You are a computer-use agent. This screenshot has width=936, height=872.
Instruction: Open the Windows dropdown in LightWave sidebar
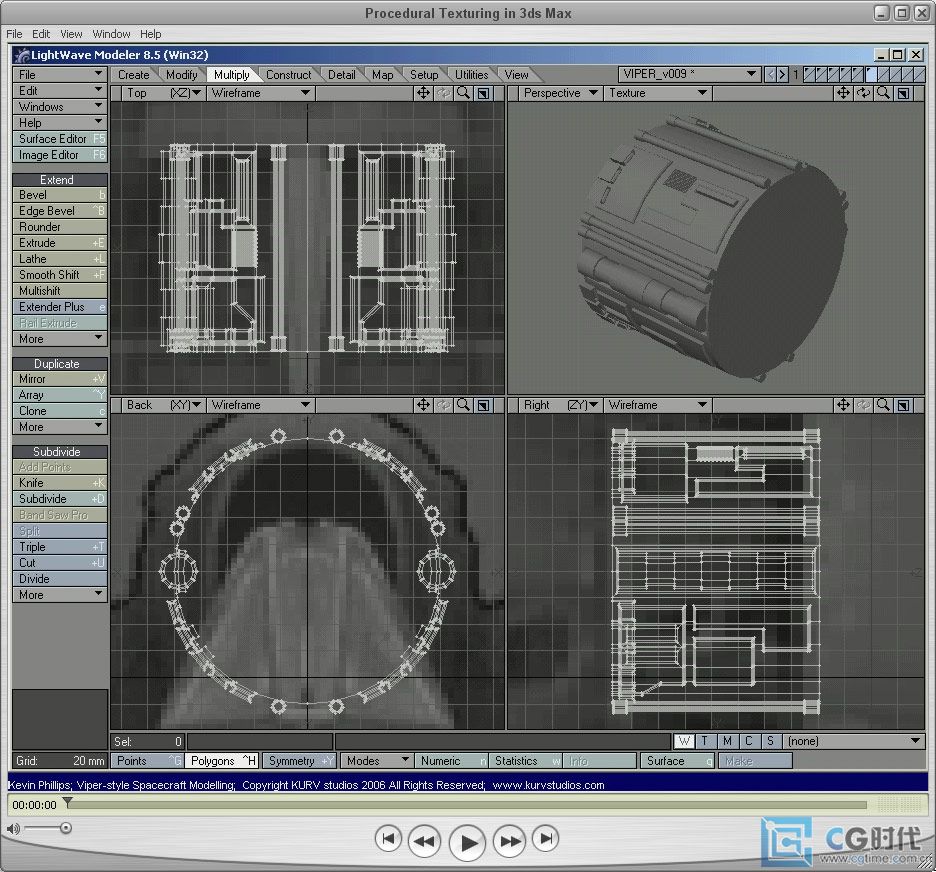click(x=60, y=107)
